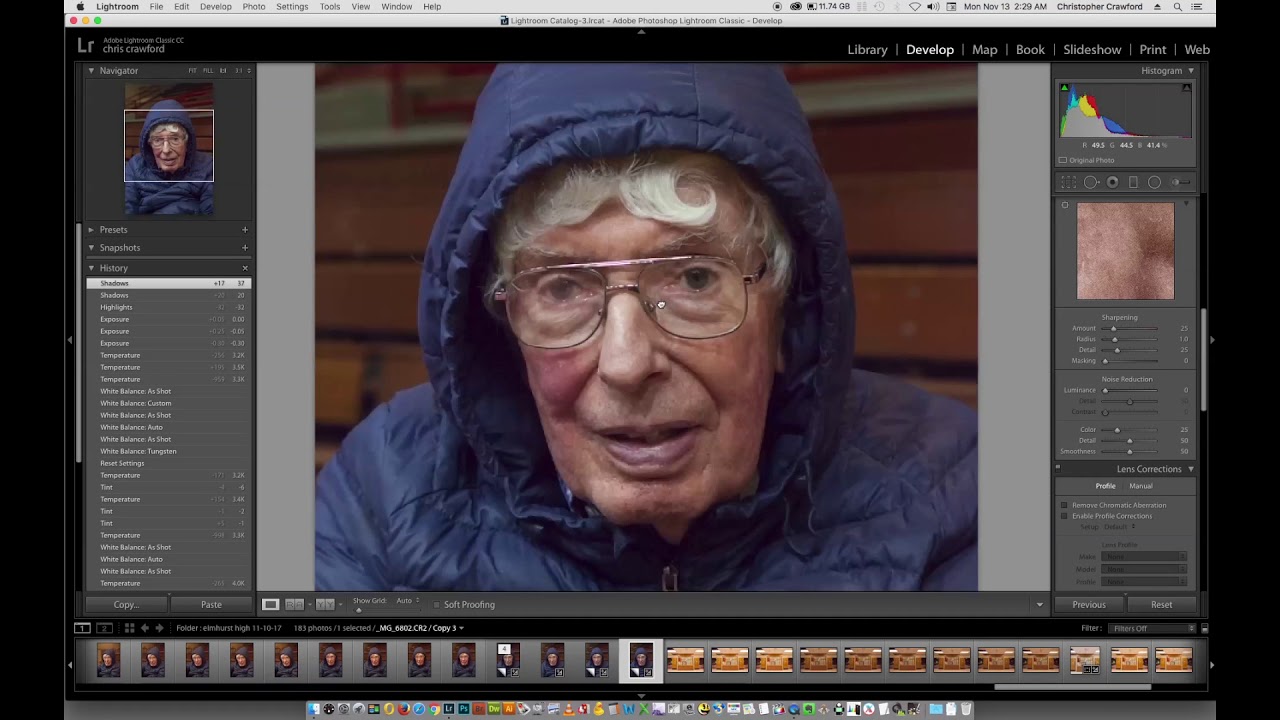Expand the Snapshots panel

tap(91, 248)
